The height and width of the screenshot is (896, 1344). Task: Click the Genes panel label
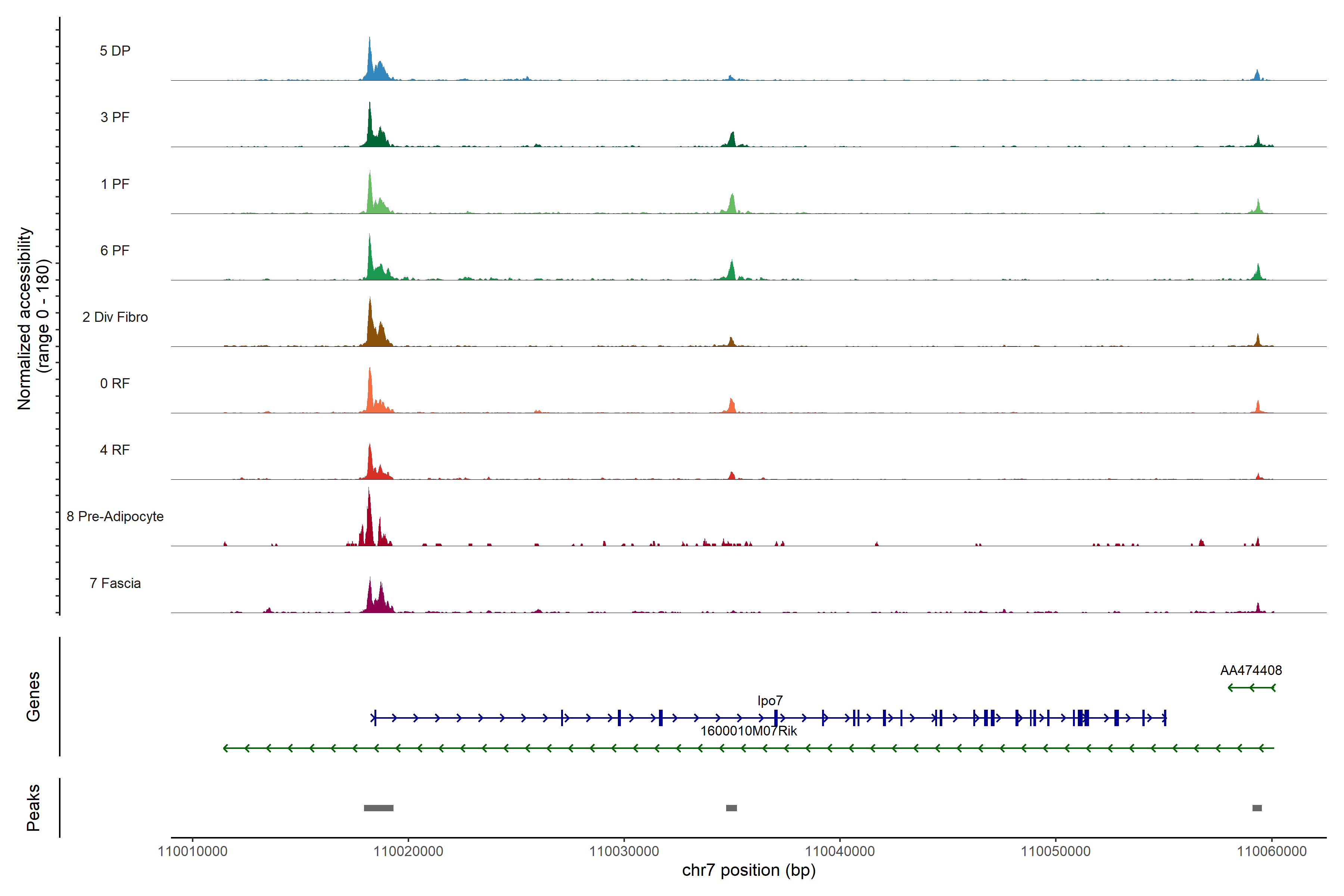(x=33, y=696)
